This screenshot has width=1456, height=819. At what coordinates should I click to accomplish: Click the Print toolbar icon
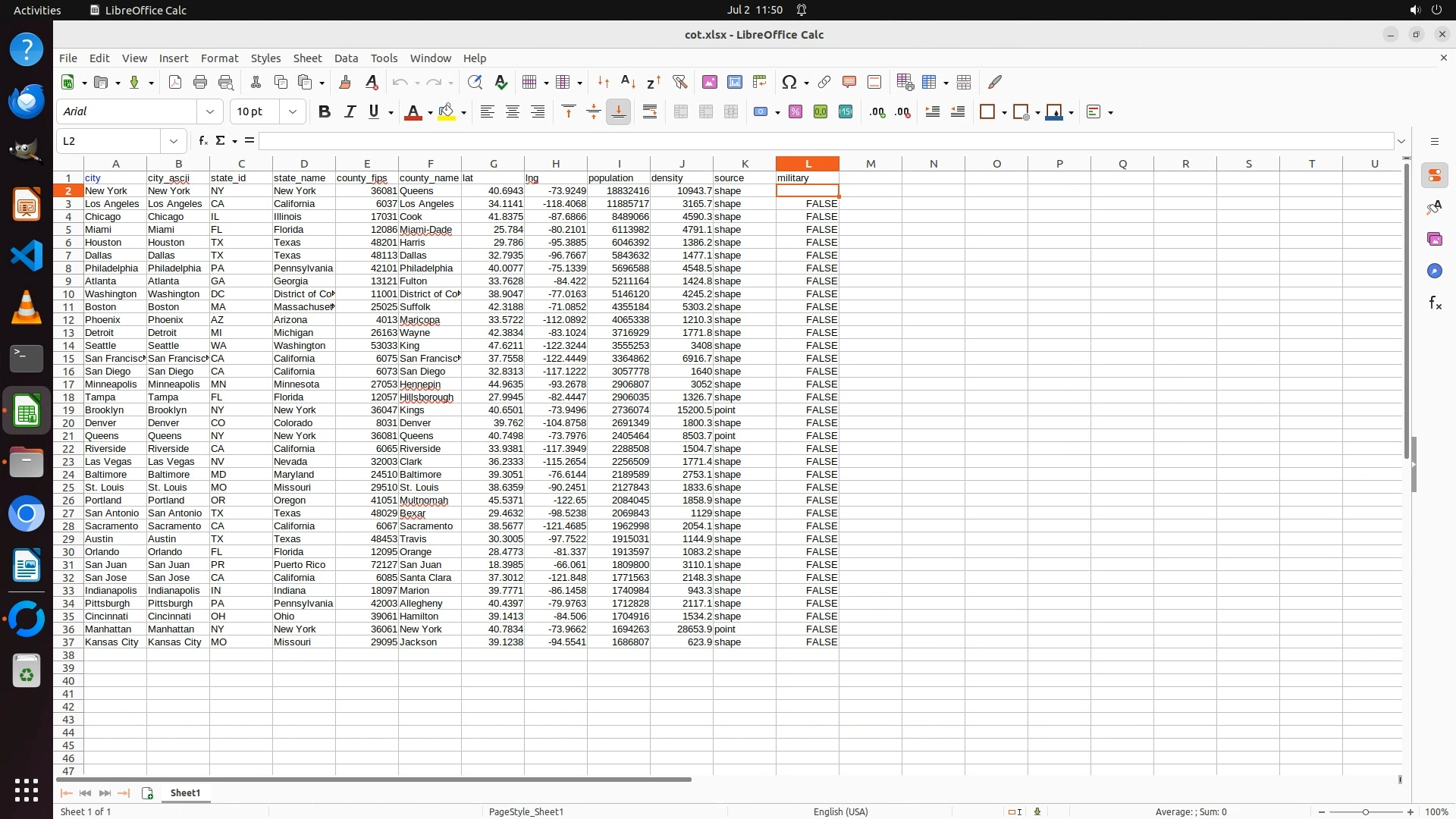(200, 82)
